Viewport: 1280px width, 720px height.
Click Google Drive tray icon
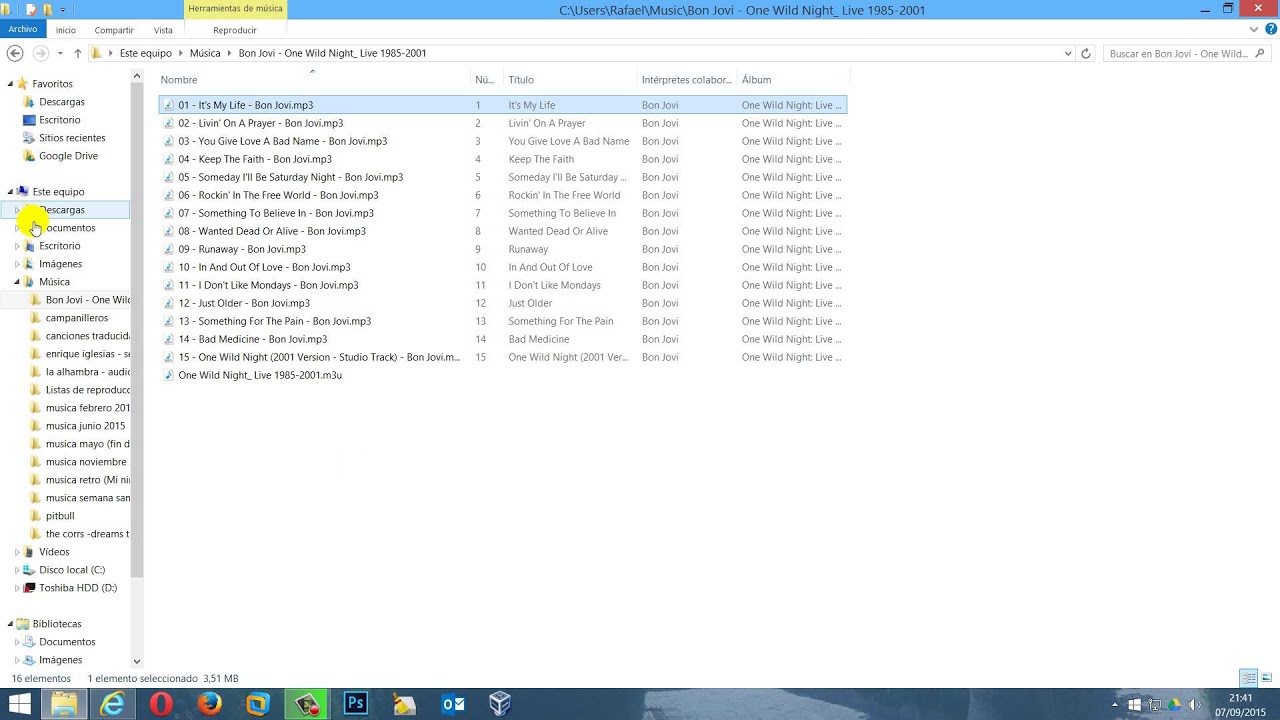click(1175, 704)
